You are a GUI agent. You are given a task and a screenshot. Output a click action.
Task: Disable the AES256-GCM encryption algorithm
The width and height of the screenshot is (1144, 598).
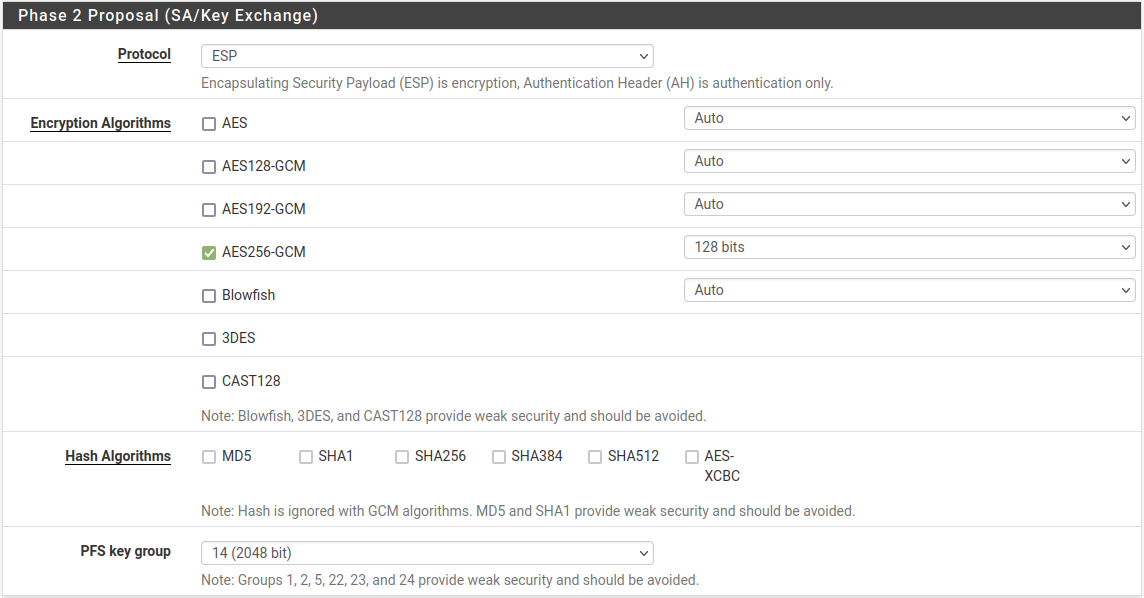pyautogui.click(x=209, y=252)
